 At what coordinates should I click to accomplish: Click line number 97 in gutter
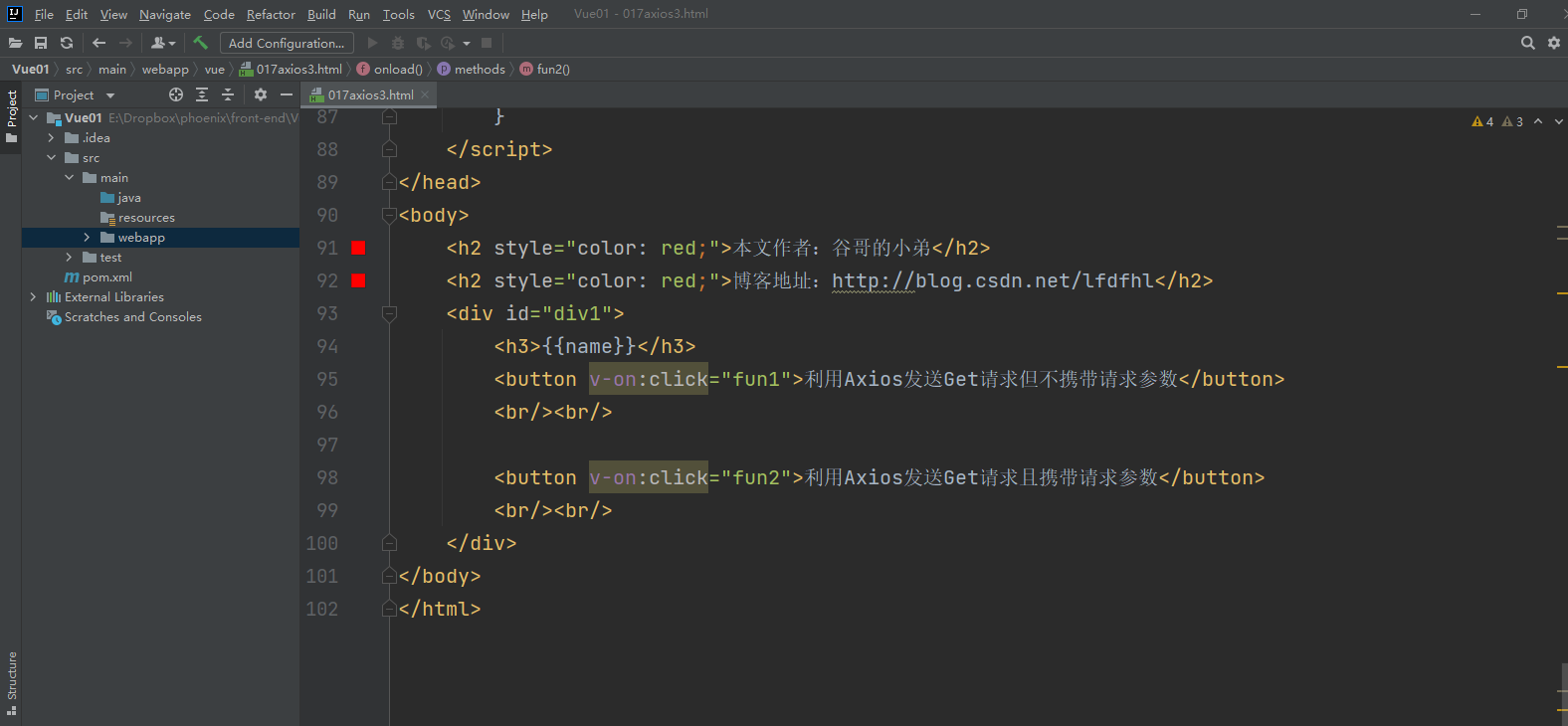point(327,445)
